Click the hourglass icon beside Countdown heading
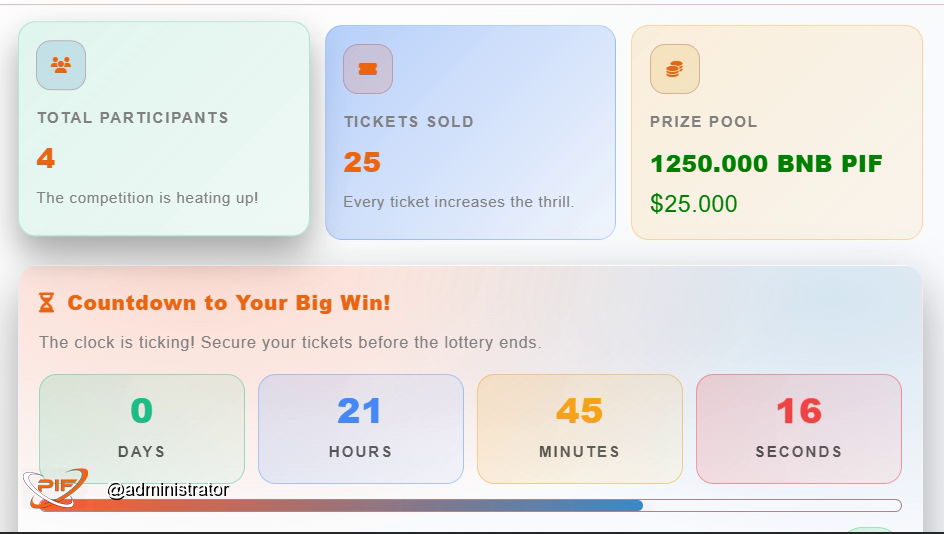The width and height of the screenshot is (944, 534). [47, 302]
